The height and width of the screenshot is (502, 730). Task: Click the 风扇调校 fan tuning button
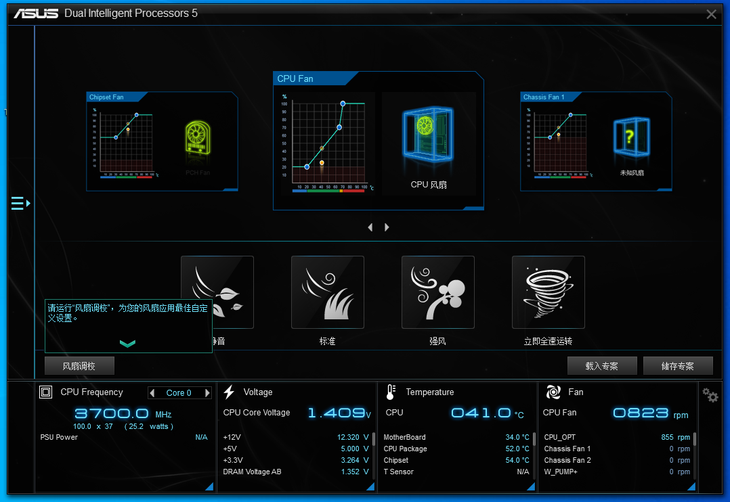(79, 366)
